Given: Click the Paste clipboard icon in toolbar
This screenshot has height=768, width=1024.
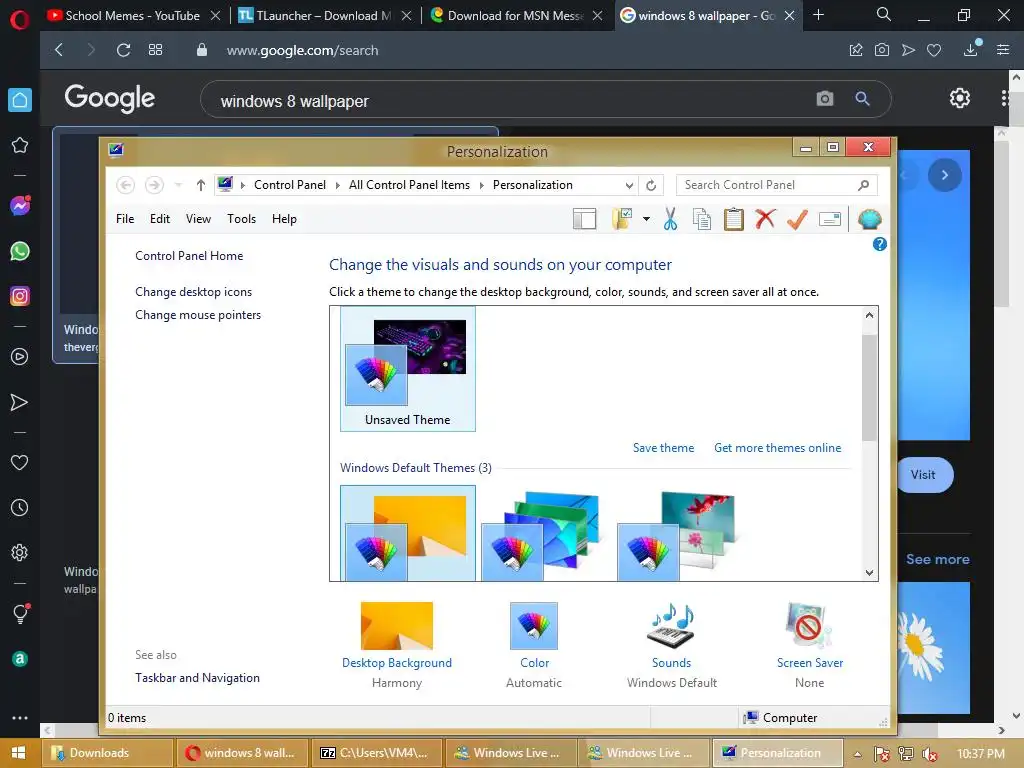Looking at the screenshot, I should point(733,219).
